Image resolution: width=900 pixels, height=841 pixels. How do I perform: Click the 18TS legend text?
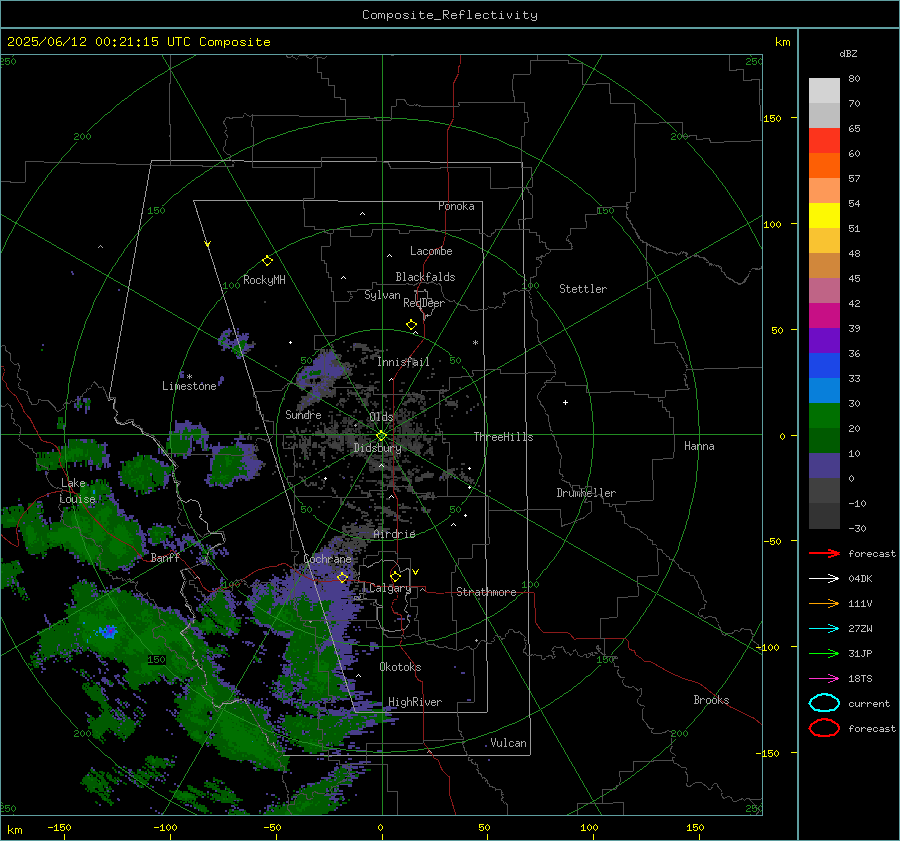860,679
